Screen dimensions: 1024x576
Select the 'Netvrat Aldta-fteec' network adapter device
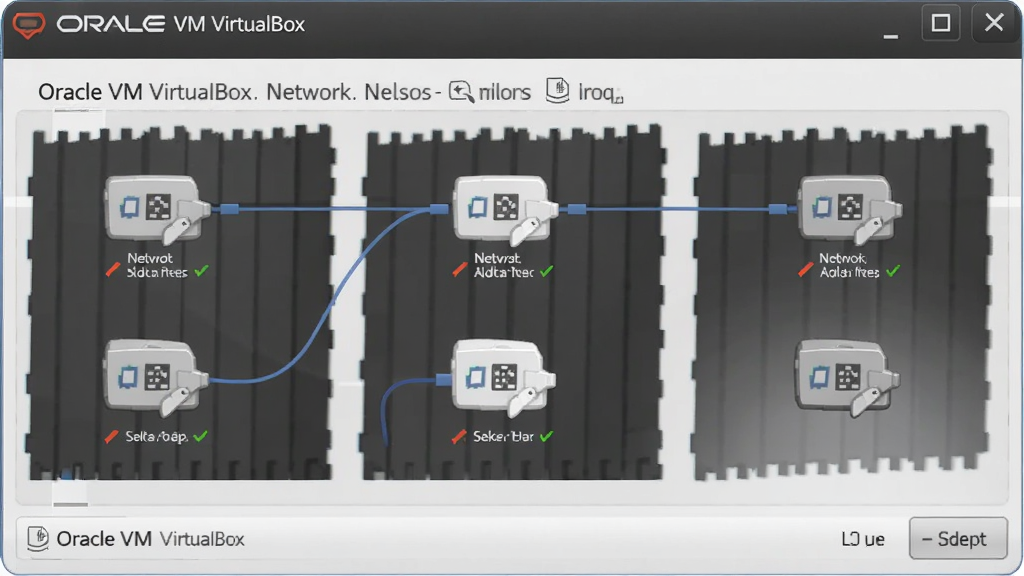coord(506,208)
